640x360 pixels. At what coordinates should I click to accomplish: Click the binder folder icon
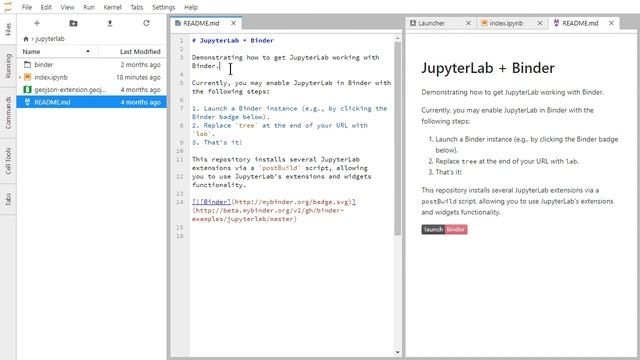[27, 64]
